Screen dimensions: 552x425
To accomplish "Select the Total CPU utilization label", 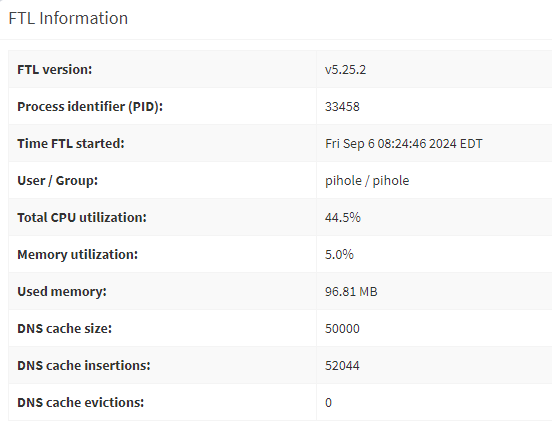I will (x=82, y=218).
